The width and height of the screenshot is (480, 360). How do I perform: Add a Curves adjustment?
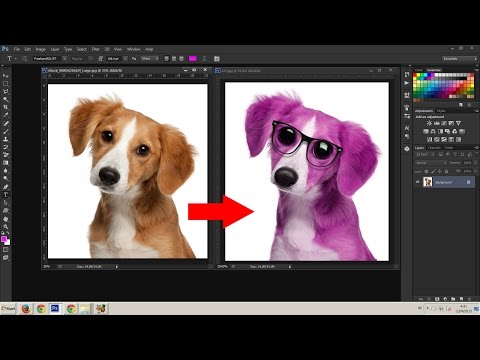point(444,123)
